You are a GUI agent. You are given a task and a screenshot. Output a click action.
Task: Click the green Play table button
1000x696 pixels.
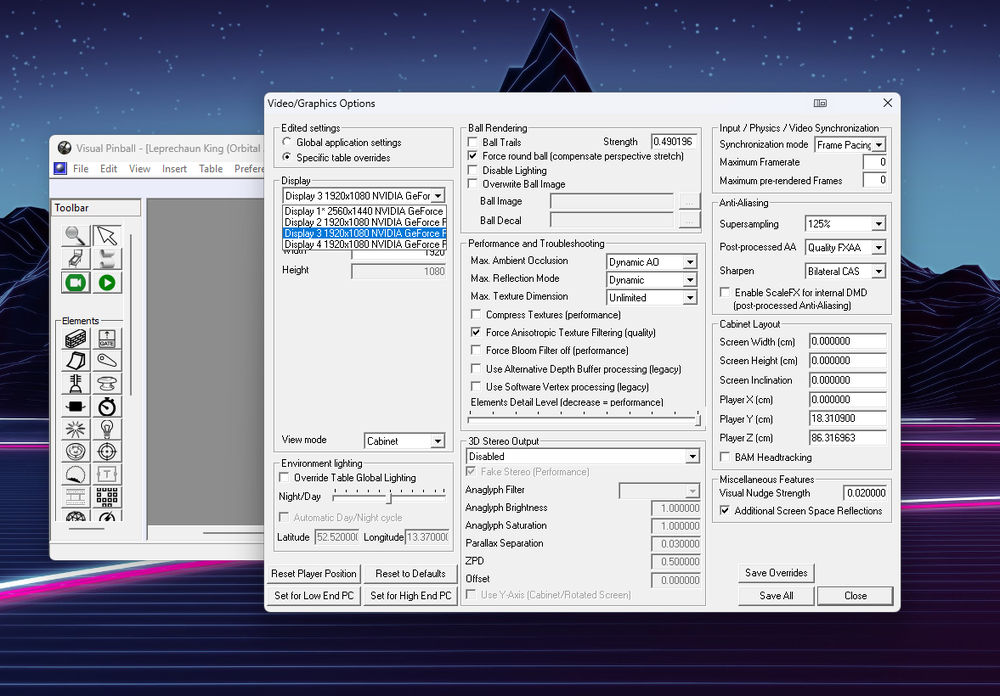107,282
